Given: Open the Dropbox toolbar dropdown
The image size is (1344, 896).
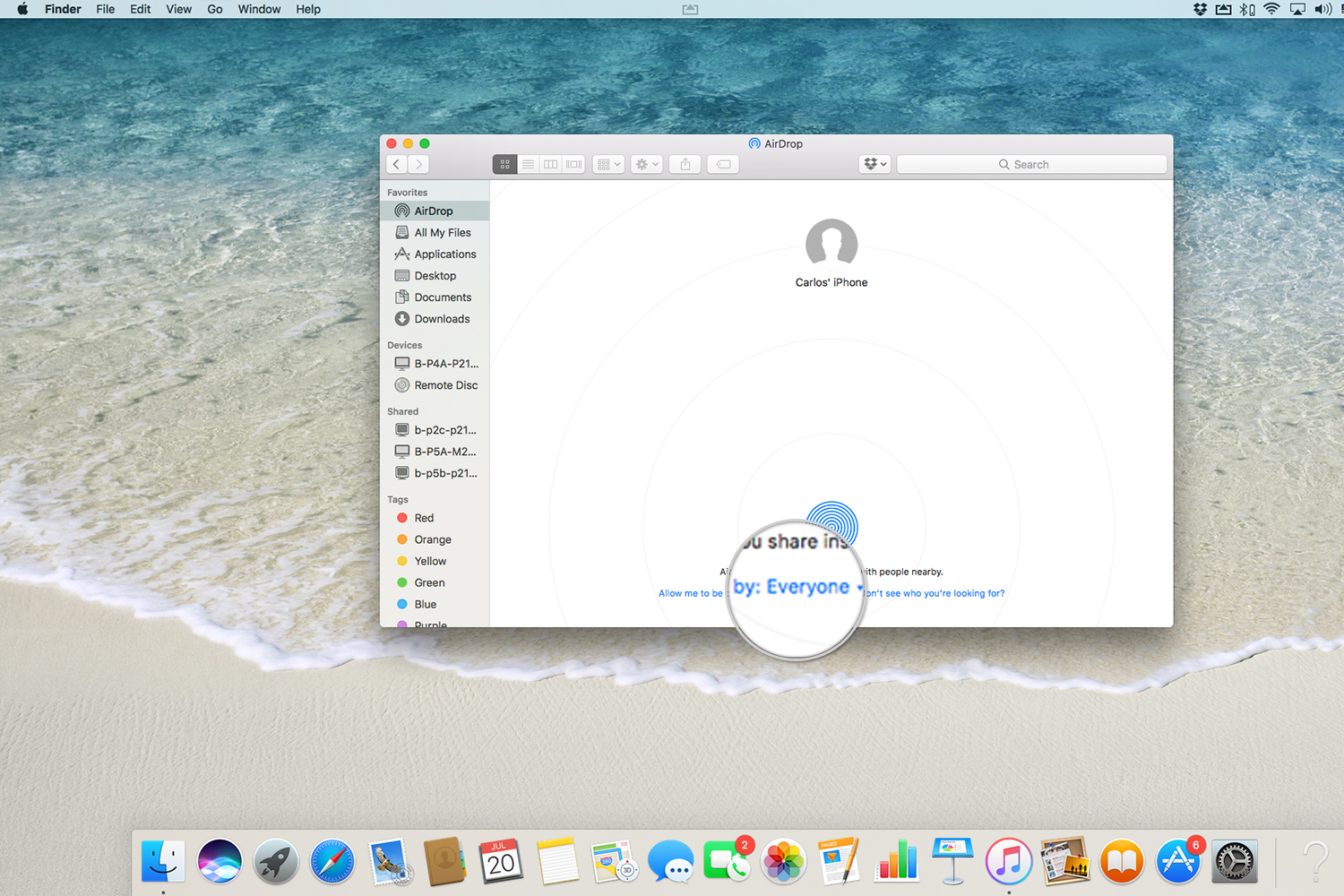Looking at the screenshot, I should [874, 164].
